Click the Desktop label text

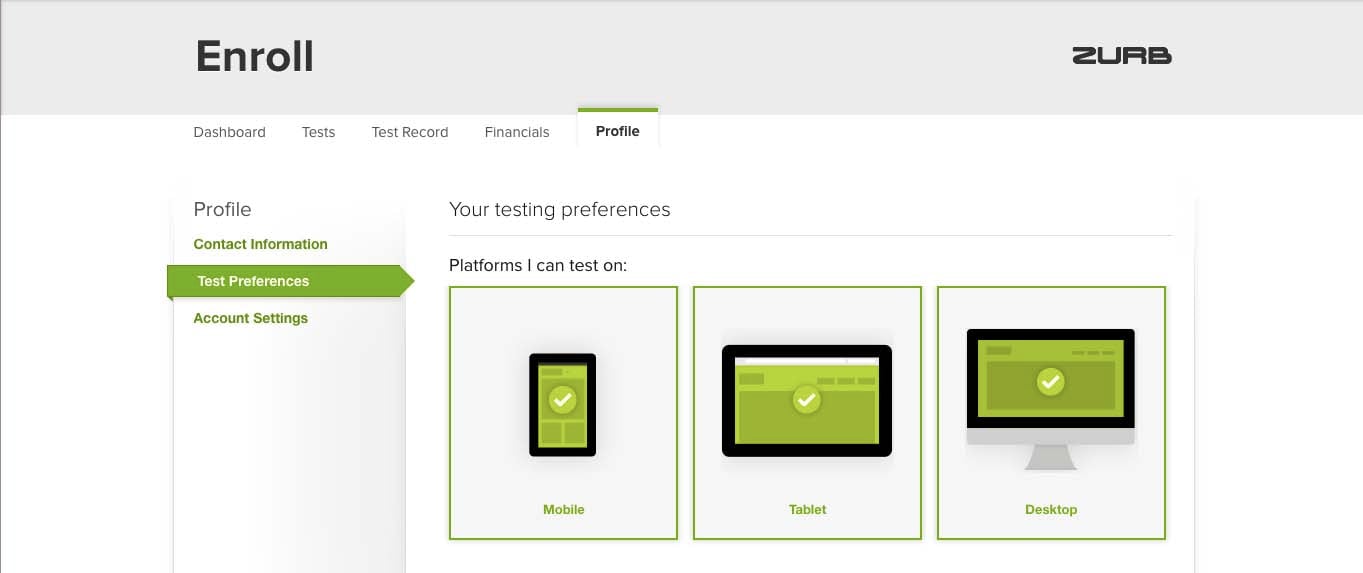[1051, 509]
